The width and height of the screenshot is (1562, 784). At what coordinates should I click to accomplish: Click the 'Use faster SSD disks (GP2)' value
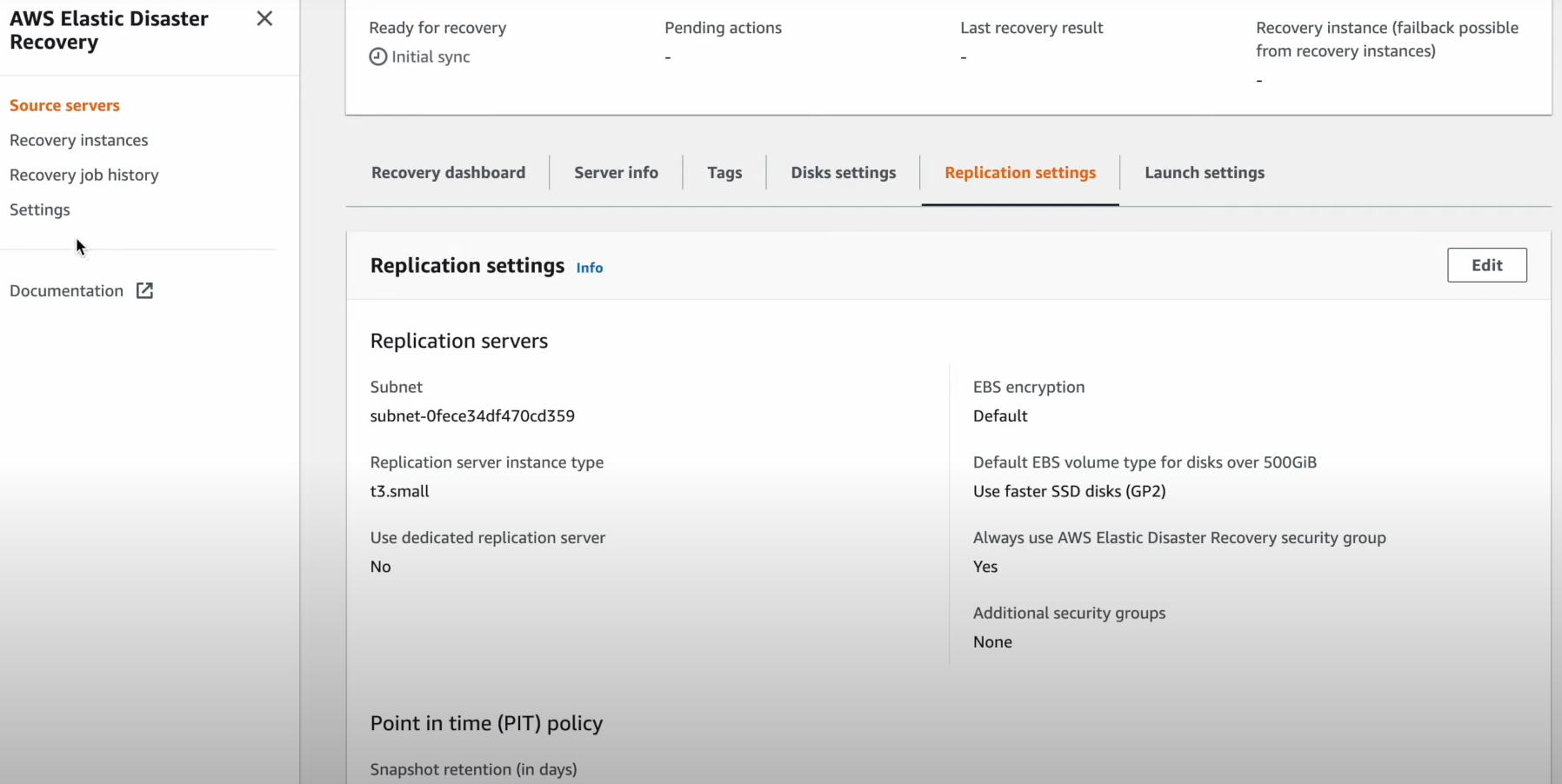[1070, 491]
